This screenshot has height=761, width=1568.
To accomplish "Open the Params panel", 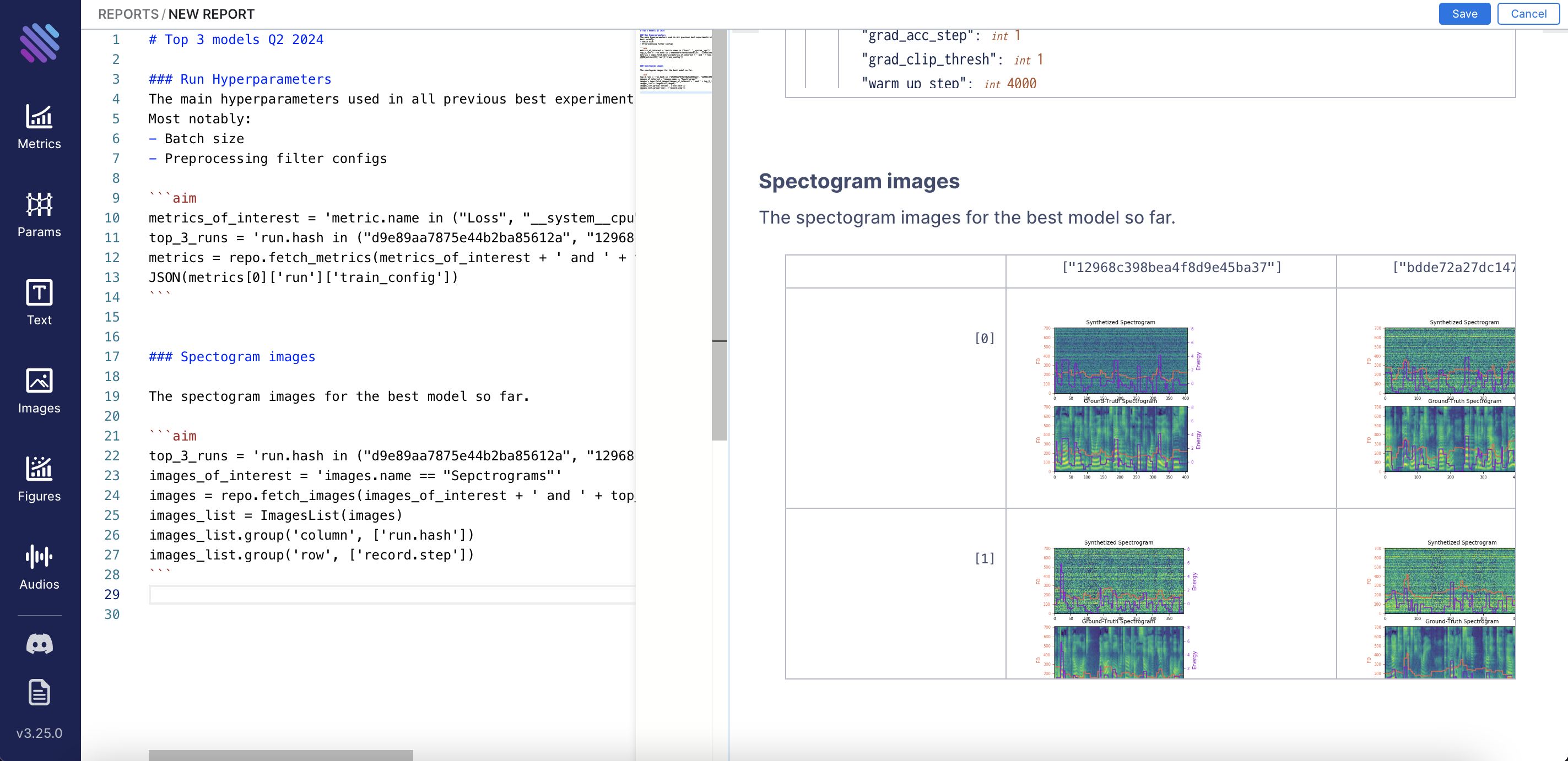I will tap(40, 214).
